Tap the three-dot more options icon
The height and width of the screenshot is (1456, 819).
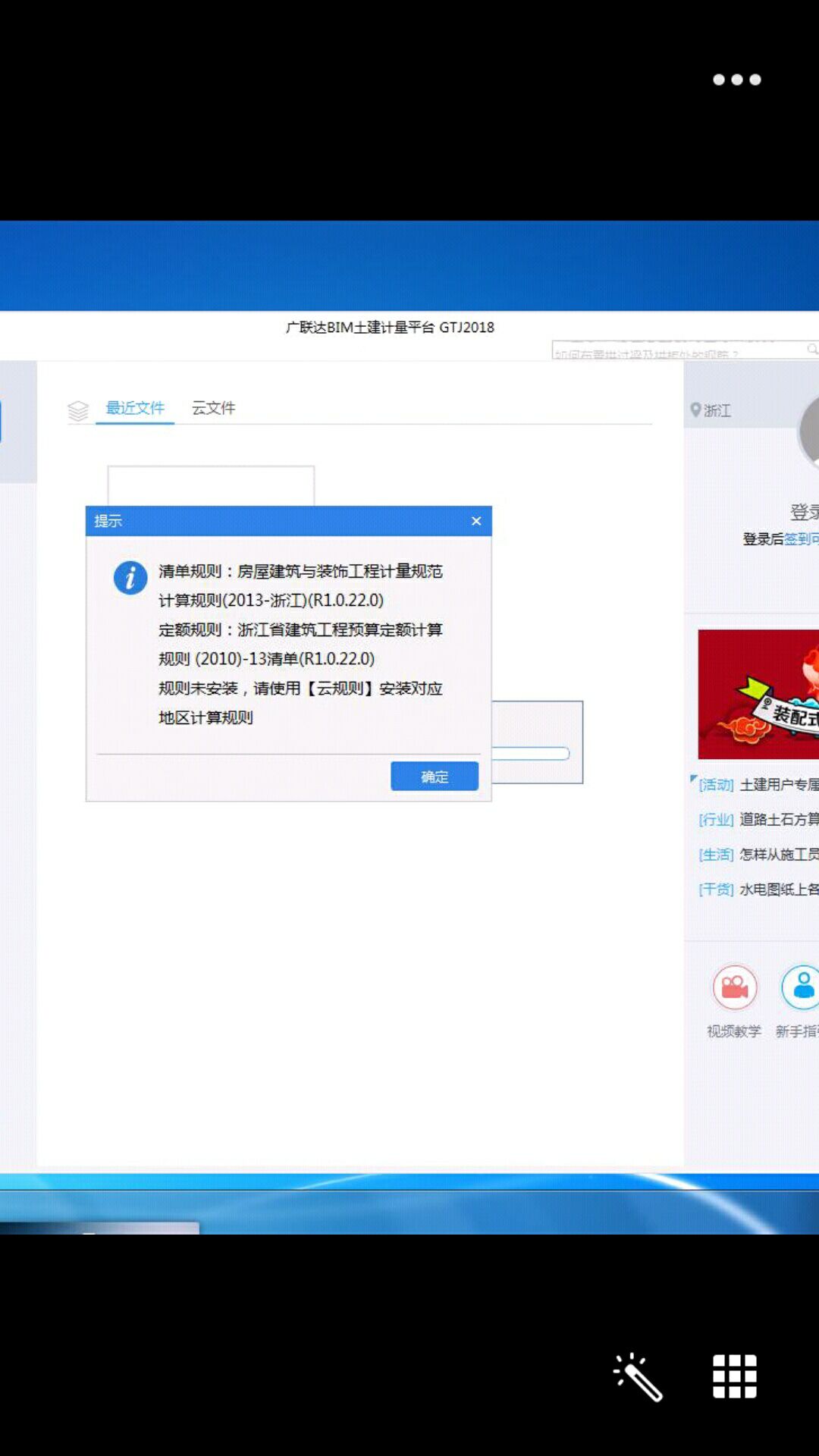click(x=736, y=80)
